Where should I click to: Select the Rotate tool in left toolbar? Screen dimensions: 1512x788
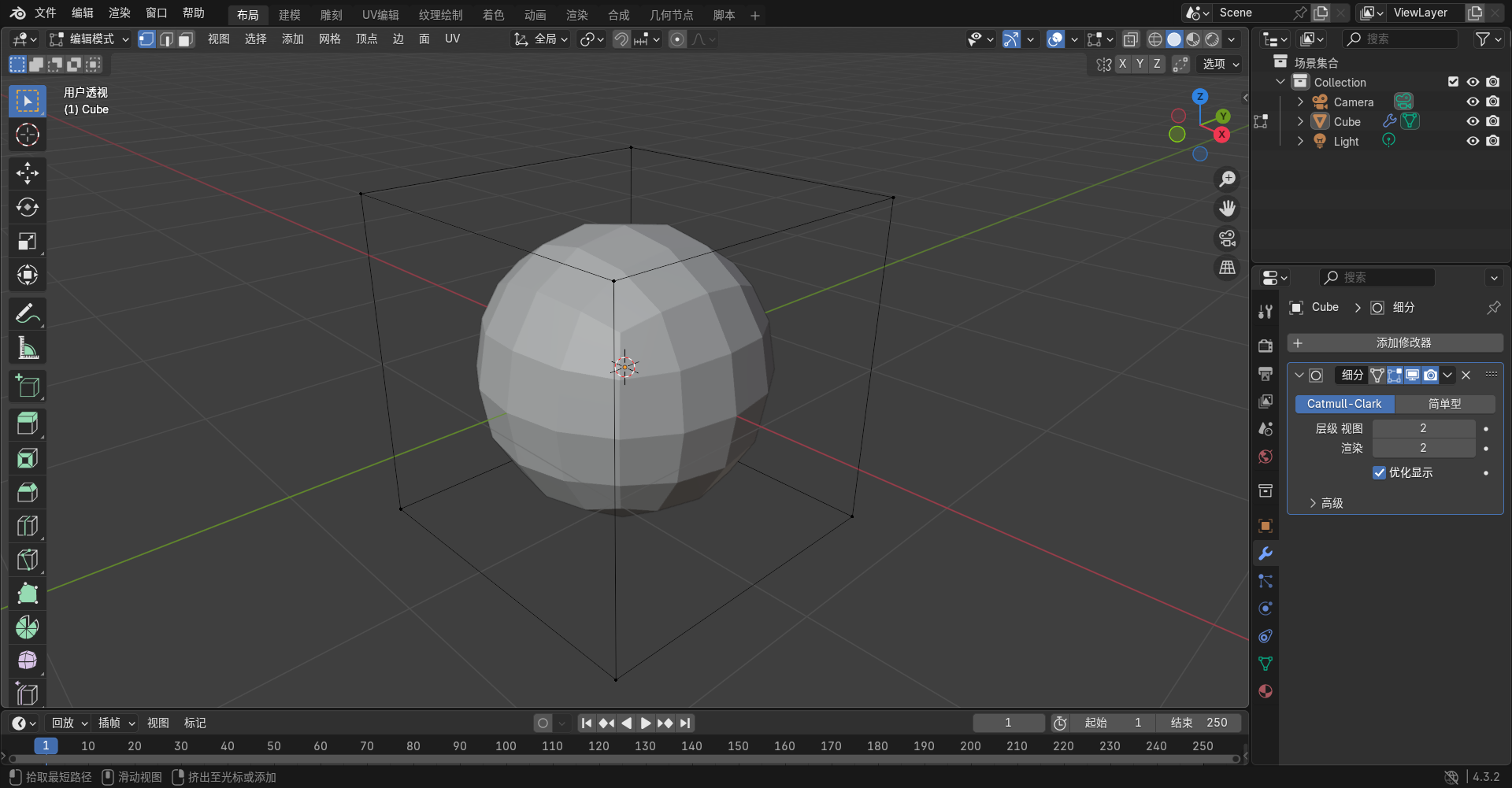pyautogui.click(x=28, y=207)
